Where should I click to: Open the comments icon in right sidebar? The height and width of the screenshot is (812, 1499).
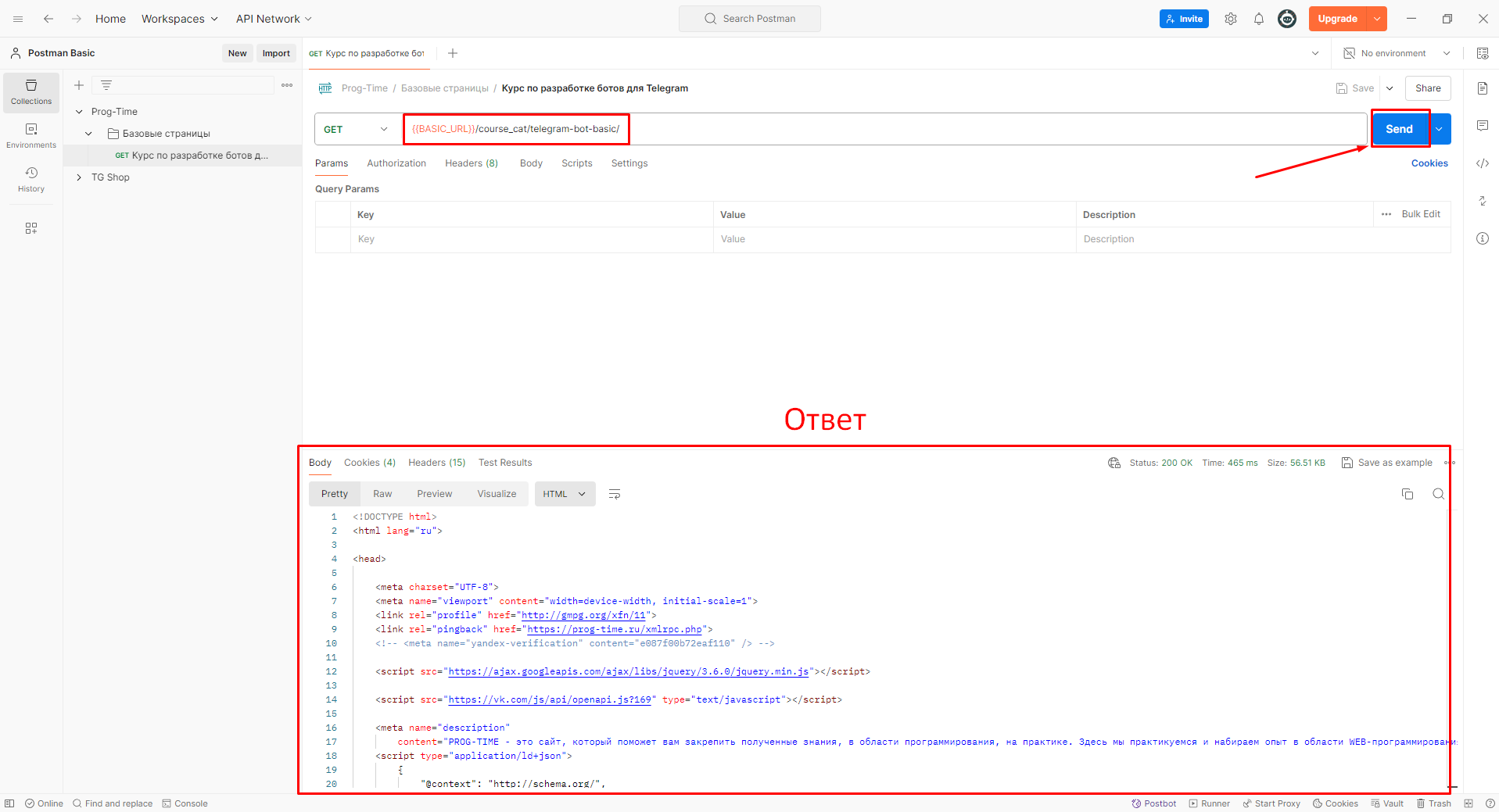(x=1483, y=126)
